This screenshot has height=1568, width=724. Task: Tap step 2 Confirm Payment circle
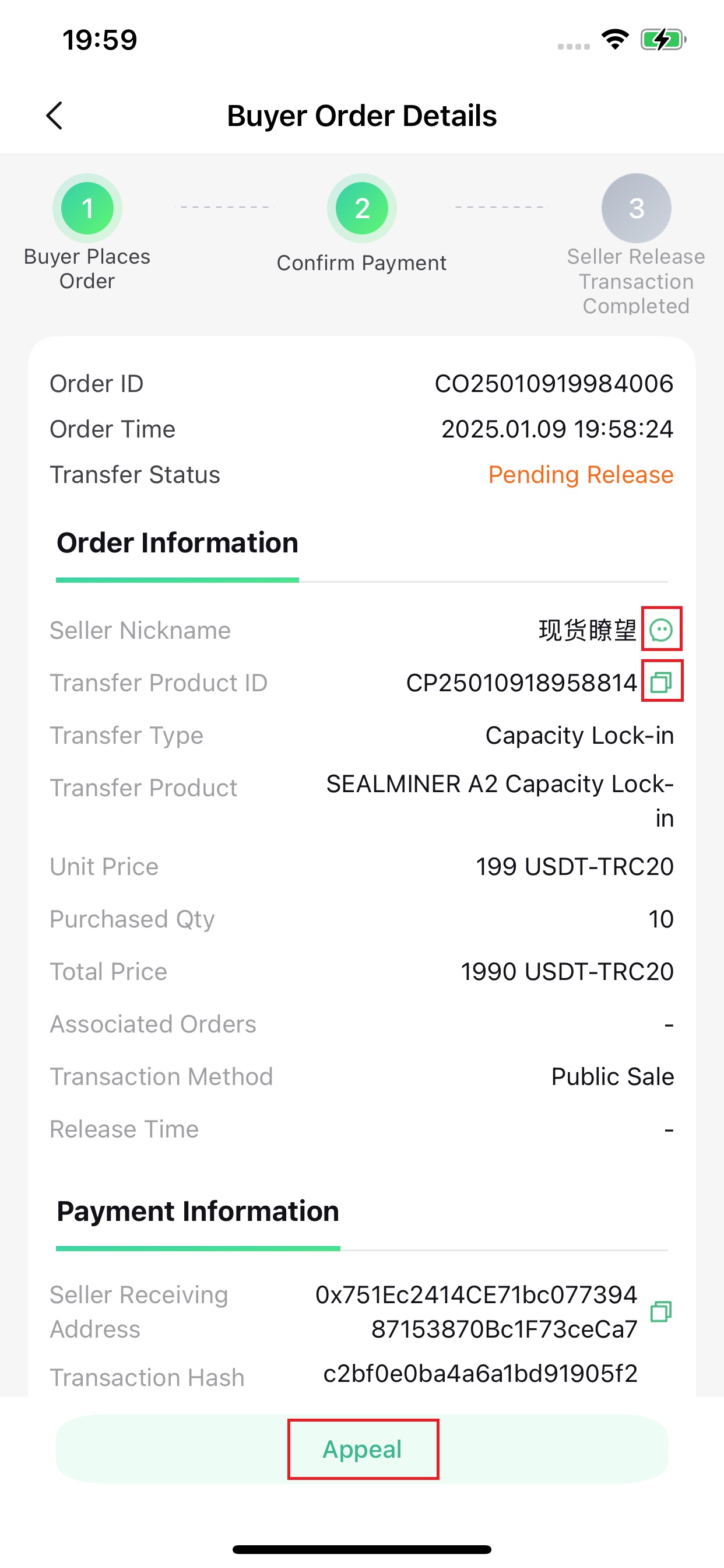(x=362, y=209)
